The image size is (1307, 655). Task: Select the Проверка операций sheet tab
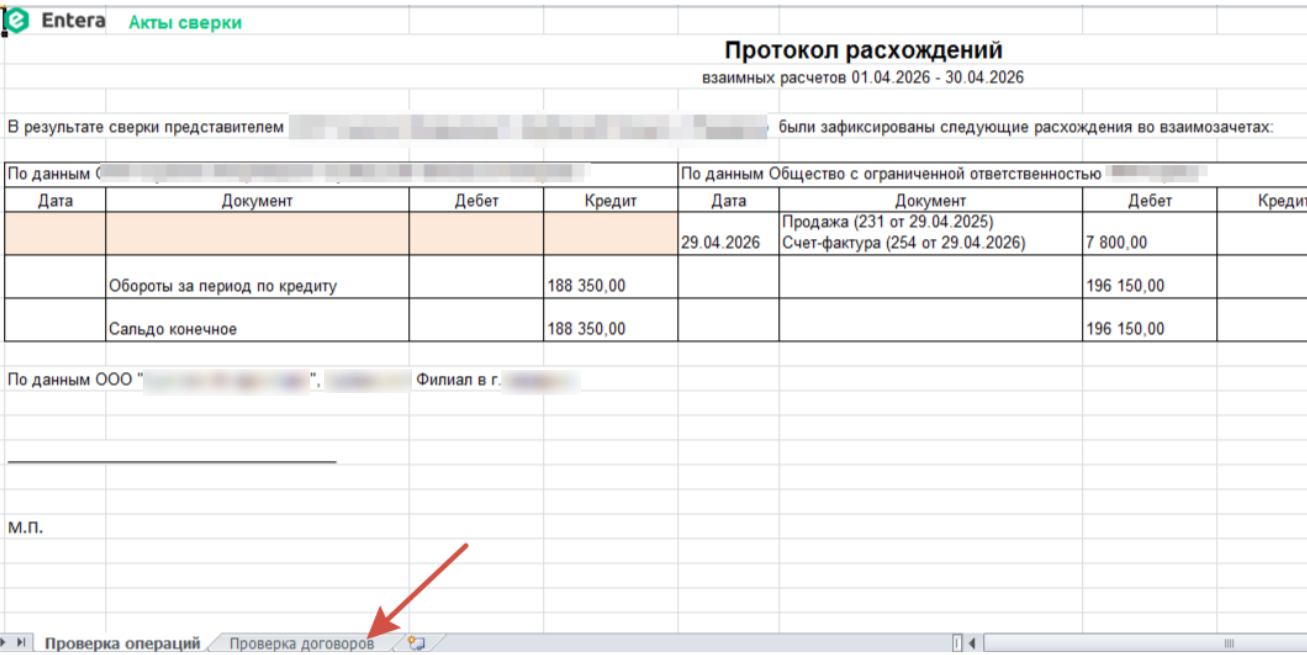(122, 644)
